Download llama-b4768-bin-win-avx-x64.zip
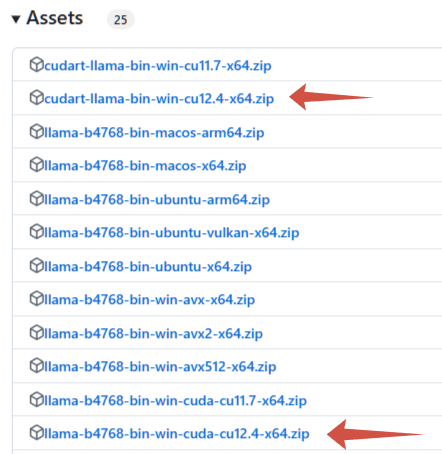Image resolution: width=442 pixels, height=454 pixels. click(x=150, y=300)
